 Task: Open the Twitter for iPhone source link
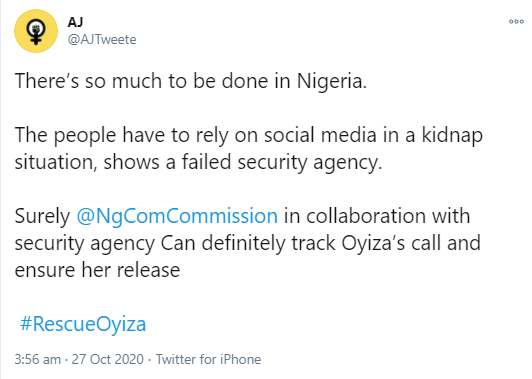pyautogui.click(x=208, y=359)
